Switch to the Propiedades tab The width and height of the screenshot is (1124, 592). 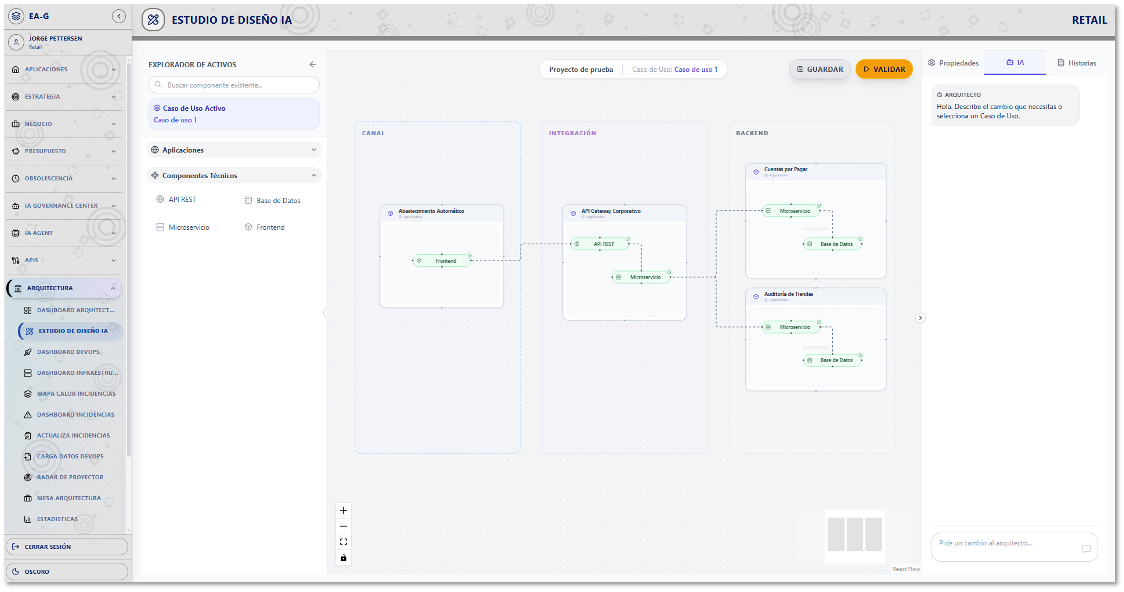[x=953, y=63]
